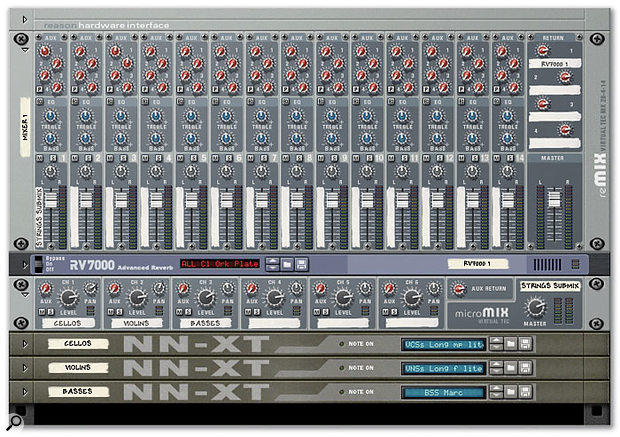Open patch browser for Cellos NN-XT
Viewport: 620px width, 437px height.
510,344
